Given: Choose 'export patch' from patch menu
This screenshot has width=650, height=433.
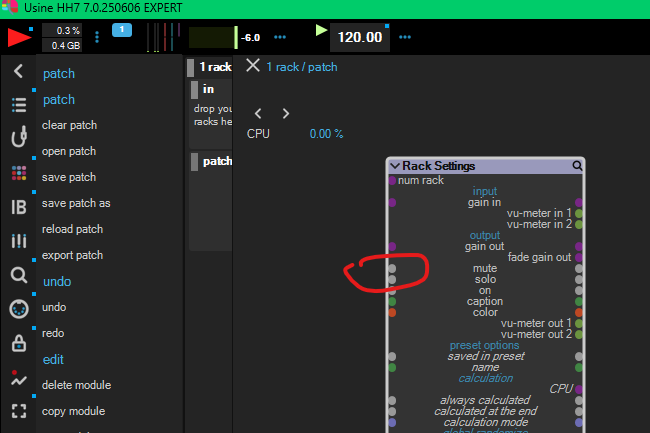Looking at the screenshot, I should [x=72, y=255].
